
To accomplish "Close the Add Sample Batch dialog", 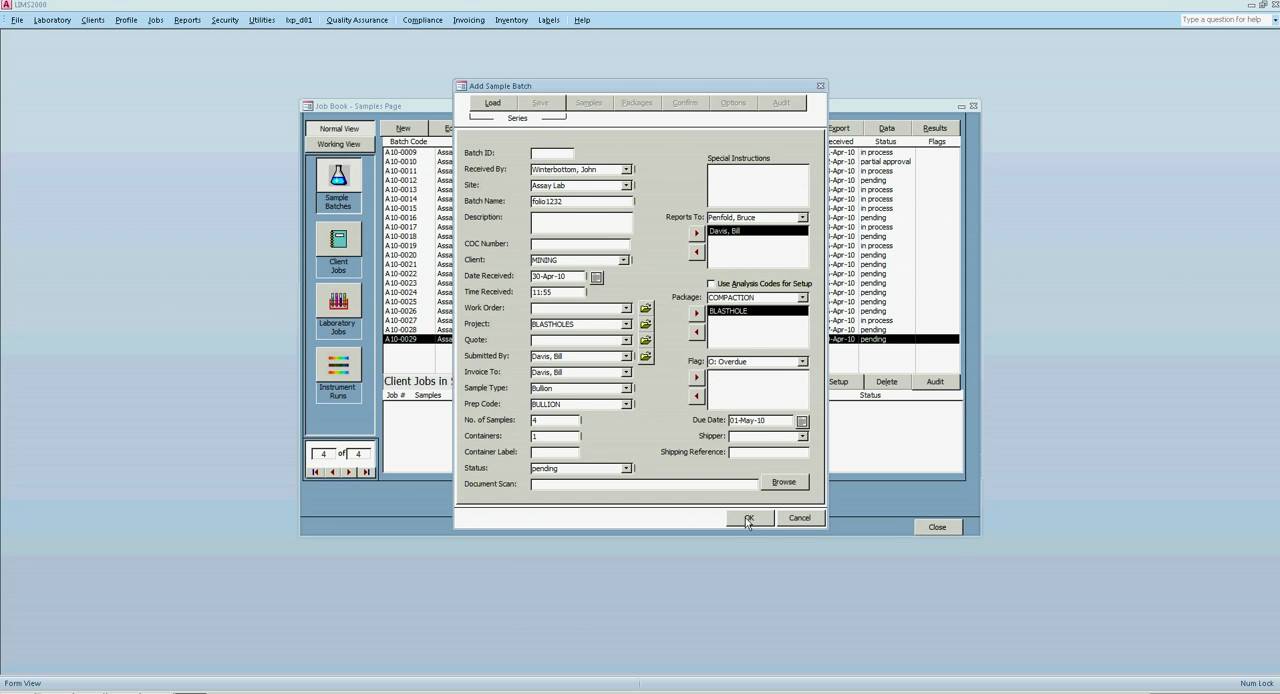I will click(x=820, y=86).
